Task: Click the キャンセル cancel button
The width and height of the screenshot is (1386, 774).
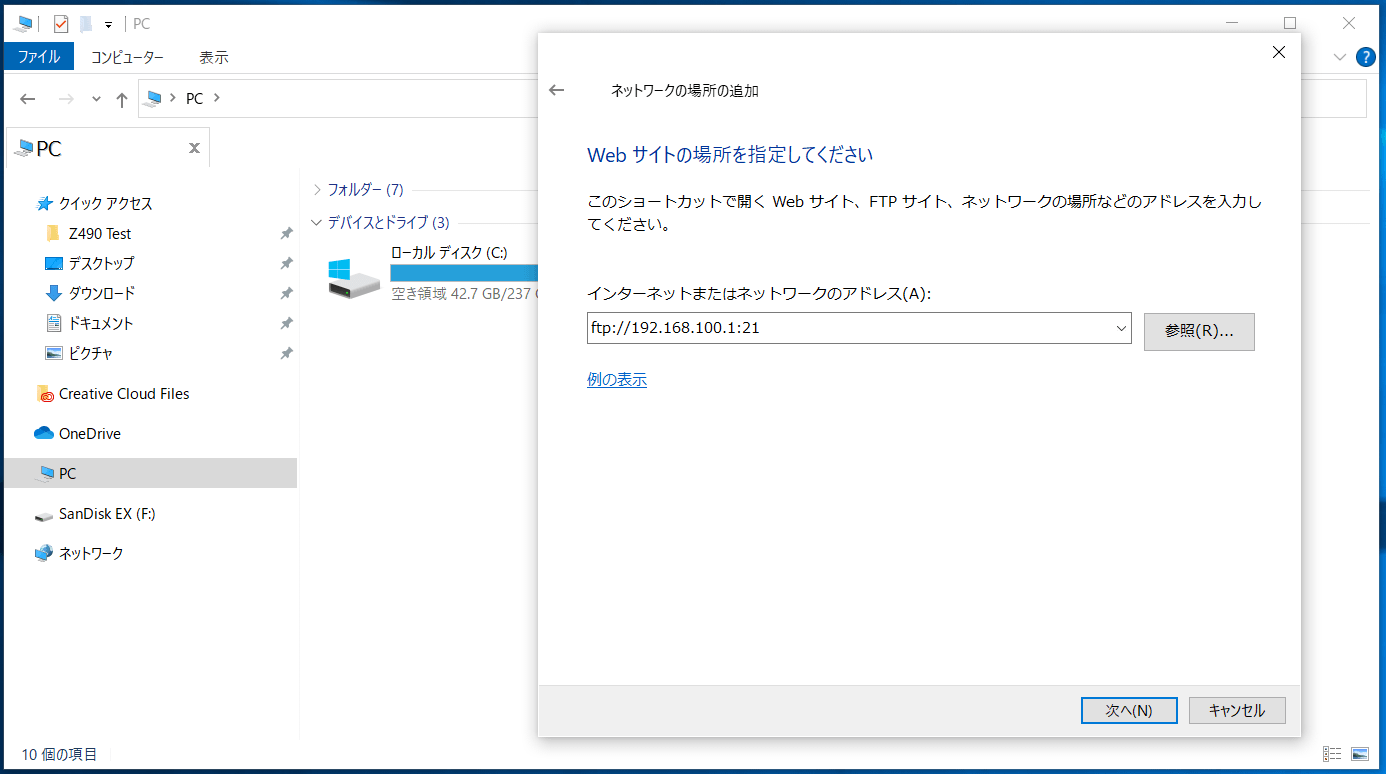Action: pyautogui.click(x=1237, y=710)
